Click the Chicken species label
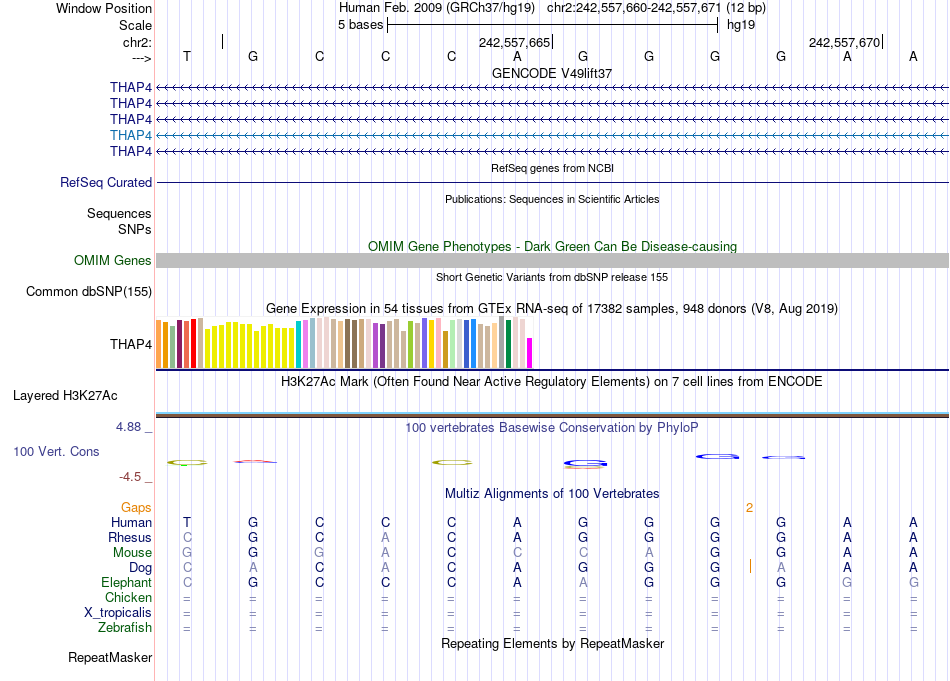 [128, 598]
